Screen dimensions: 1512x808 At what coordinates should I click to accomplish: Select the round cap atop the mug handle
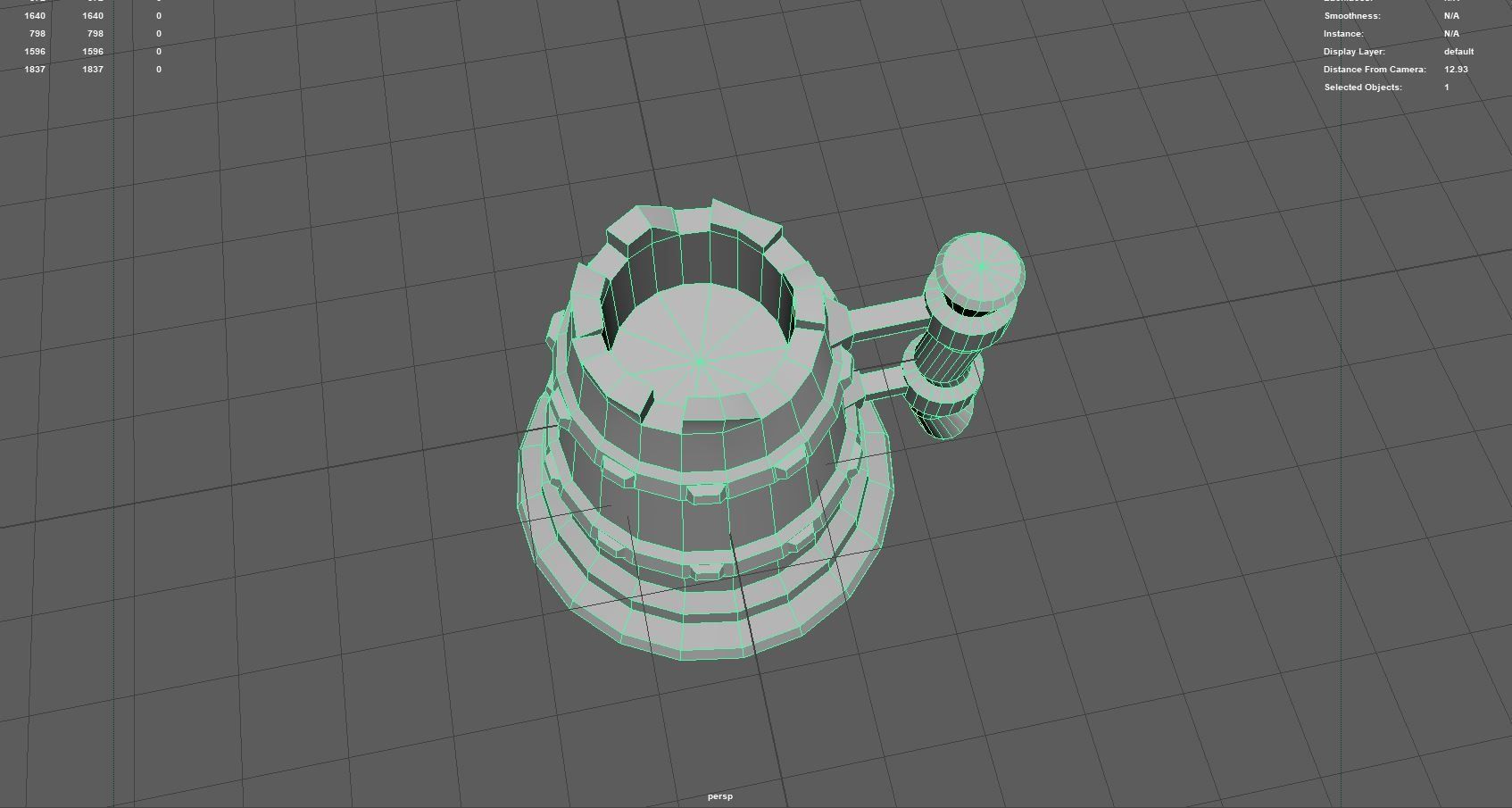(980, 266)
